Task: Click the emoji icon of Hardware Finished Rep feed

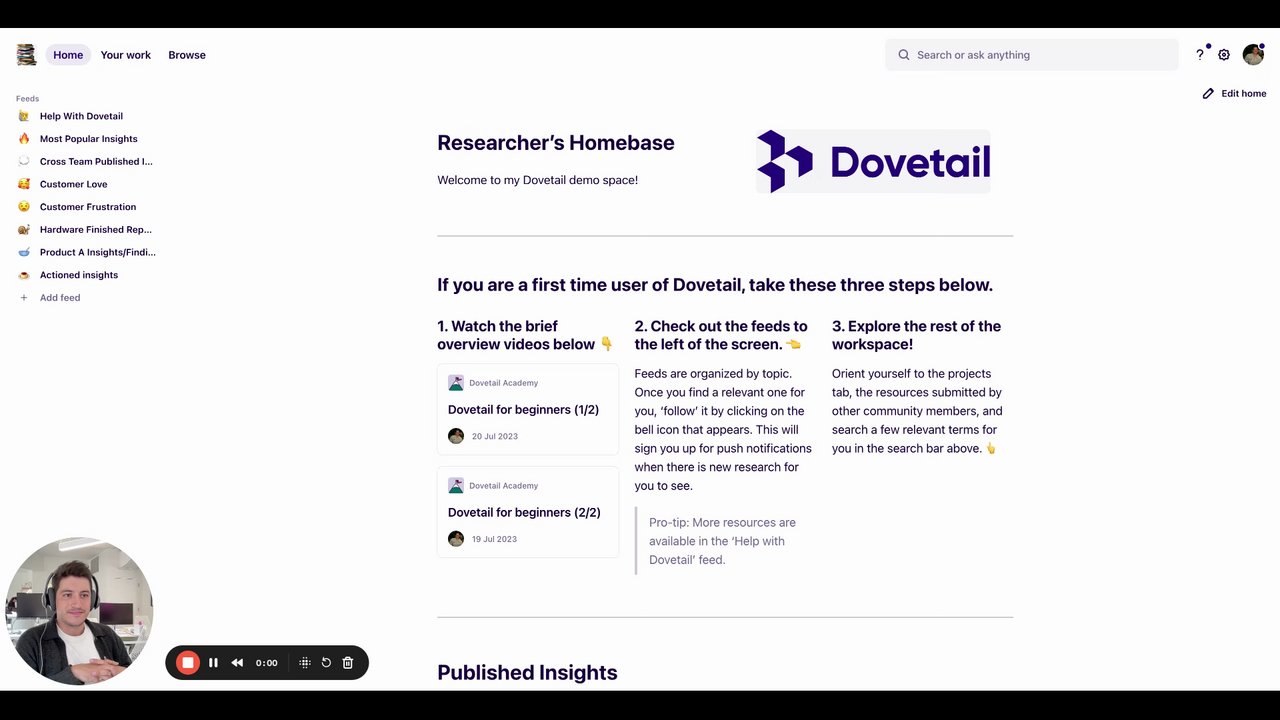Action: pos(24,229)
